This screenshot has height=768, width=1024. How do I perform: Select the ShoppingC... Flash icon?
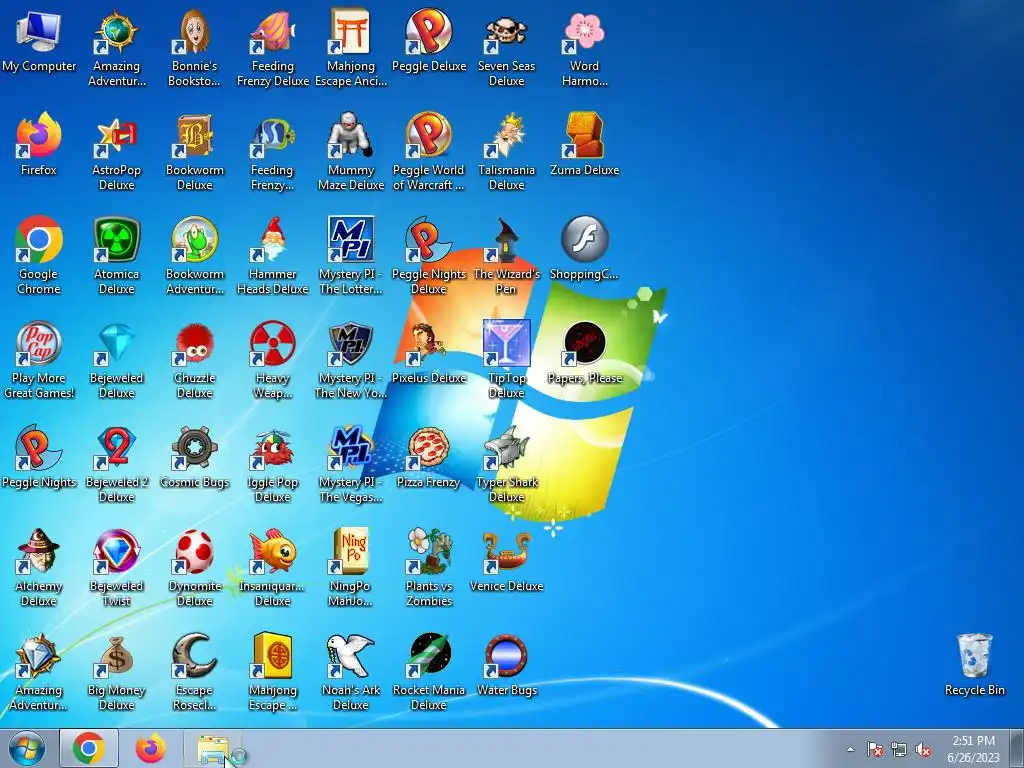(x=584, y=248)
